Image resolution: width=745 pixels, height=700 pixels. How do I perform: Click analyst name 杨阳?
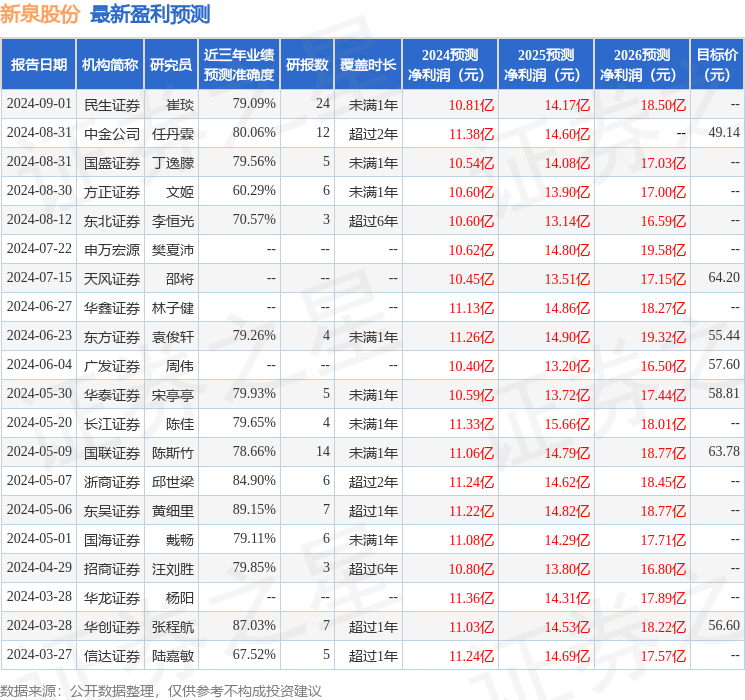[x=180, y=598]
